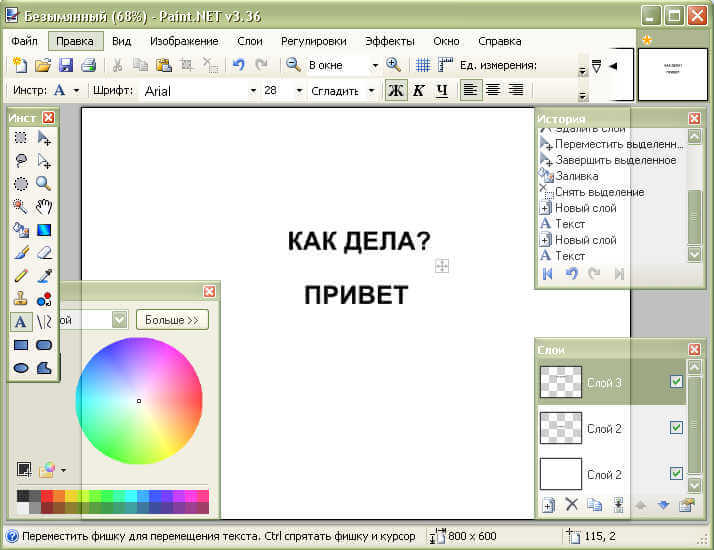This screenshot has height=550, width=714.
Task: Open the Правка menu
Action: (75, 41)
